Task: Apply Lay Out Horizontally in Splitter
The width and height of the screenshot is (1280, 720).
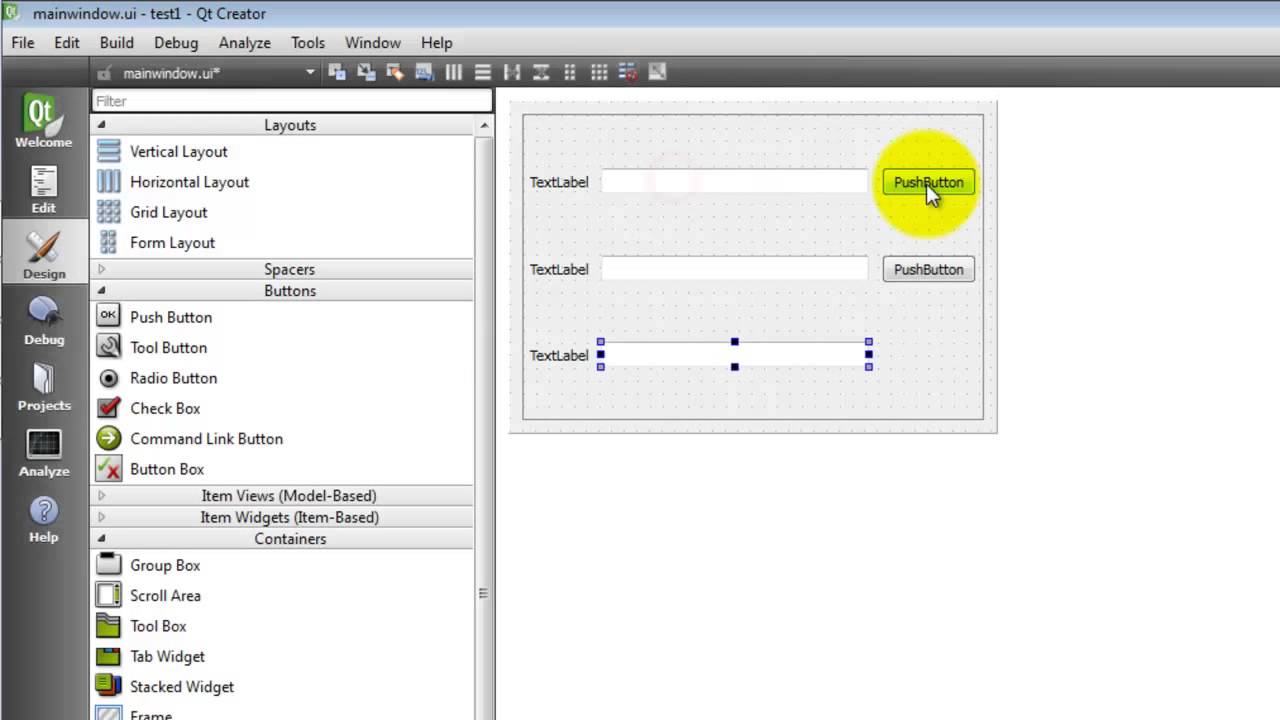Action: (x=512, y=72)
